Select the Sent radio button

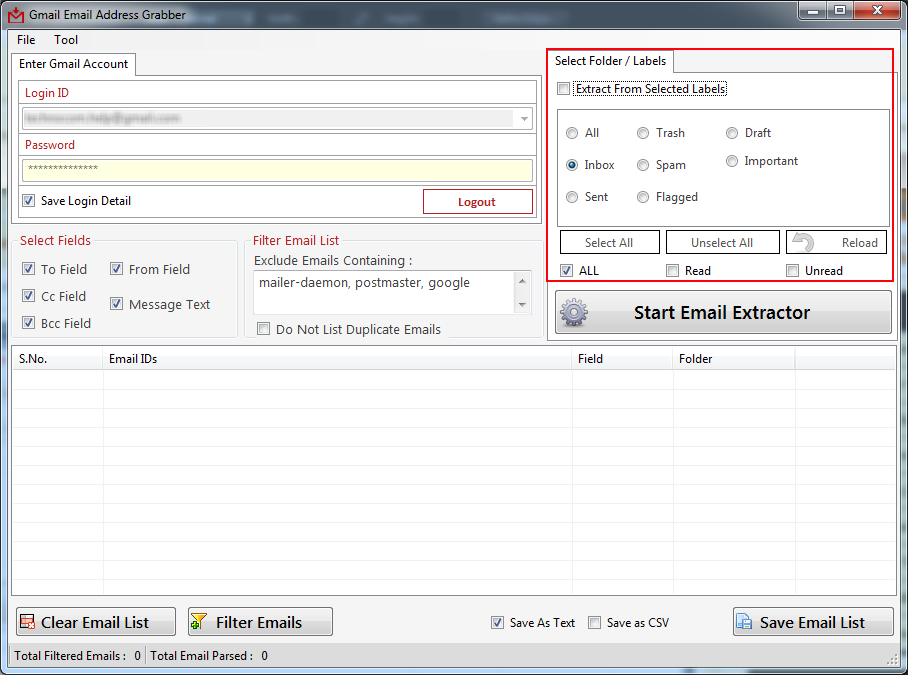(x=572, y=197)
